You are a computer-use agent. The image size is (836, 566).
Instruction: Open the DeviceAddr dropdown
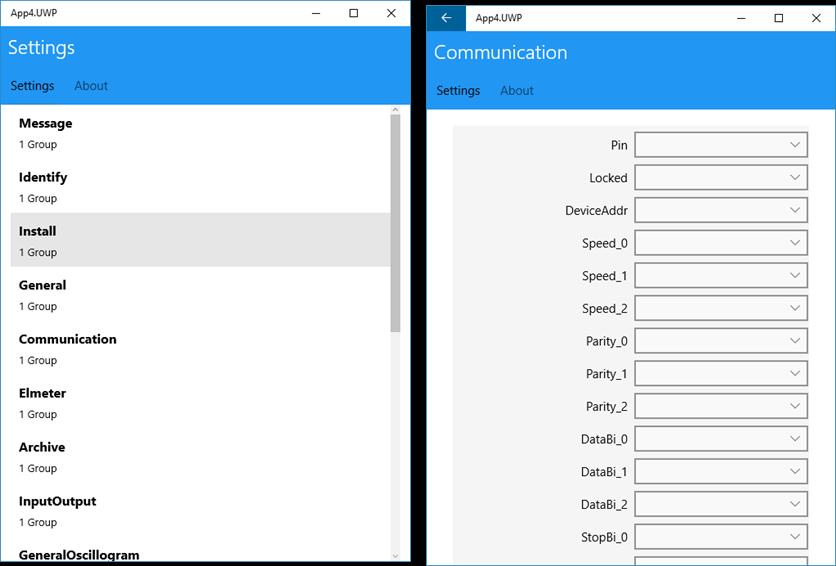721,210
